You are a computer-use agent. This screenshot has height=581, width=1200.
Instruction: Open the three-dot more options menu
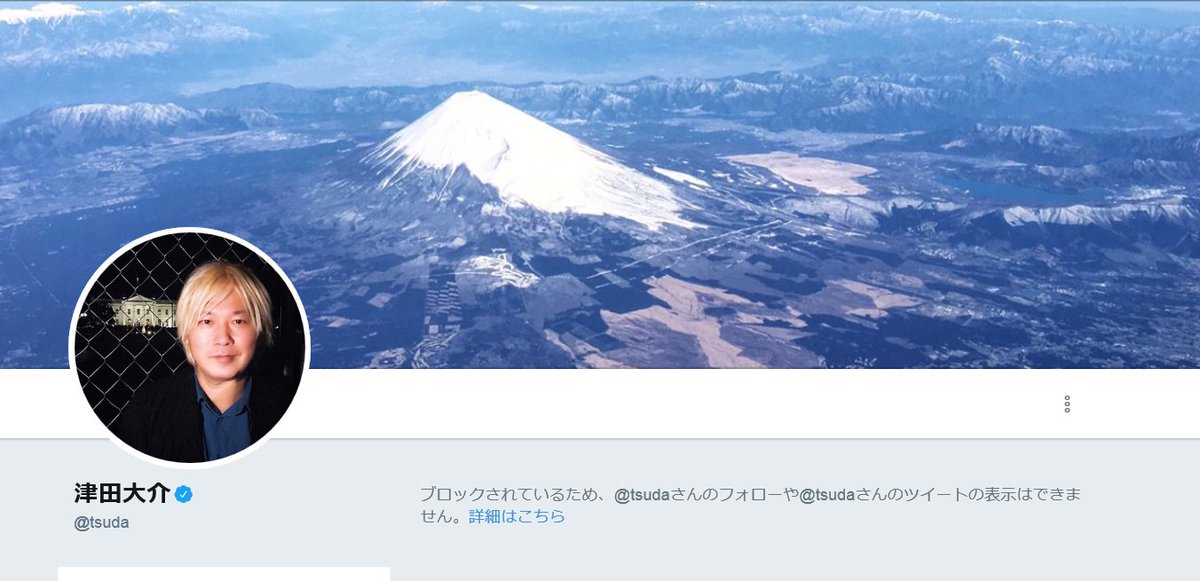pyautogui.click(x=1067, y=404)
